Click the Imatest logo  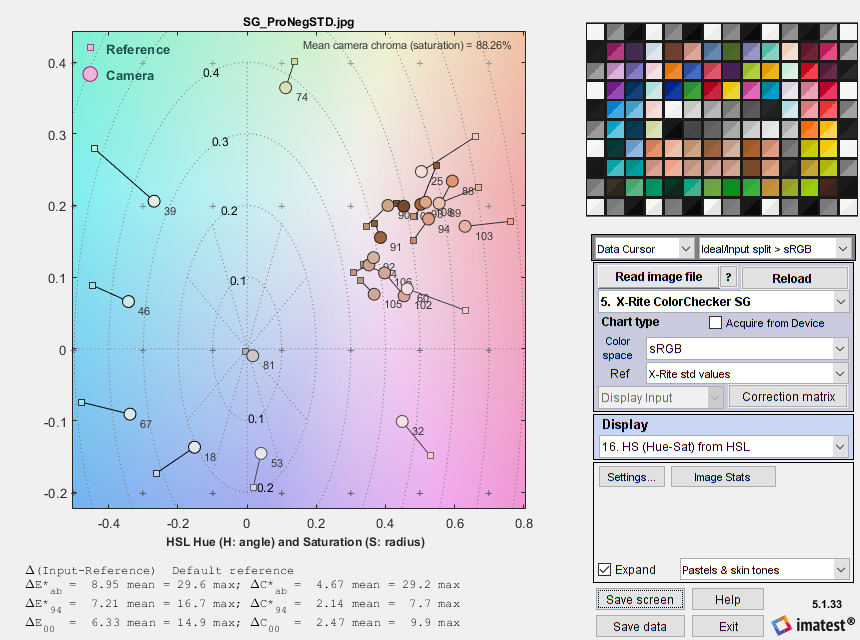point(808,624)
